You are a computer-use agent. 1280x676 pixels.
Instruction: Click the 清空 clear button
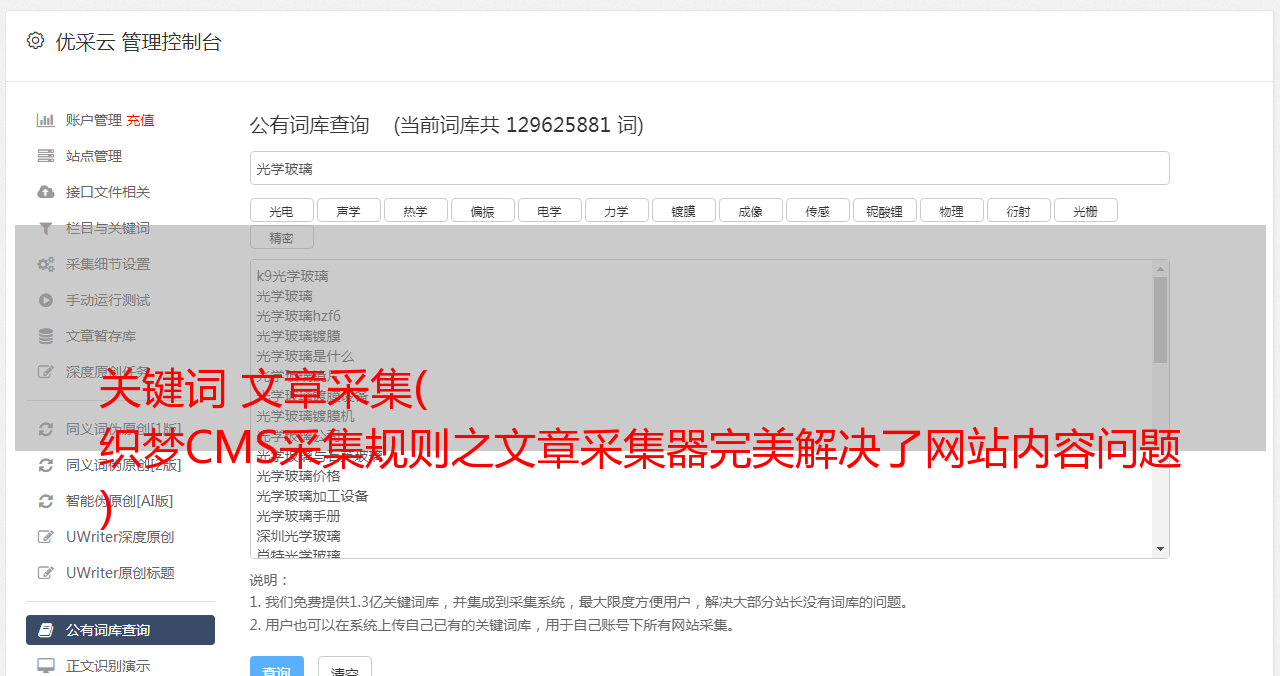tap(345, 668)
